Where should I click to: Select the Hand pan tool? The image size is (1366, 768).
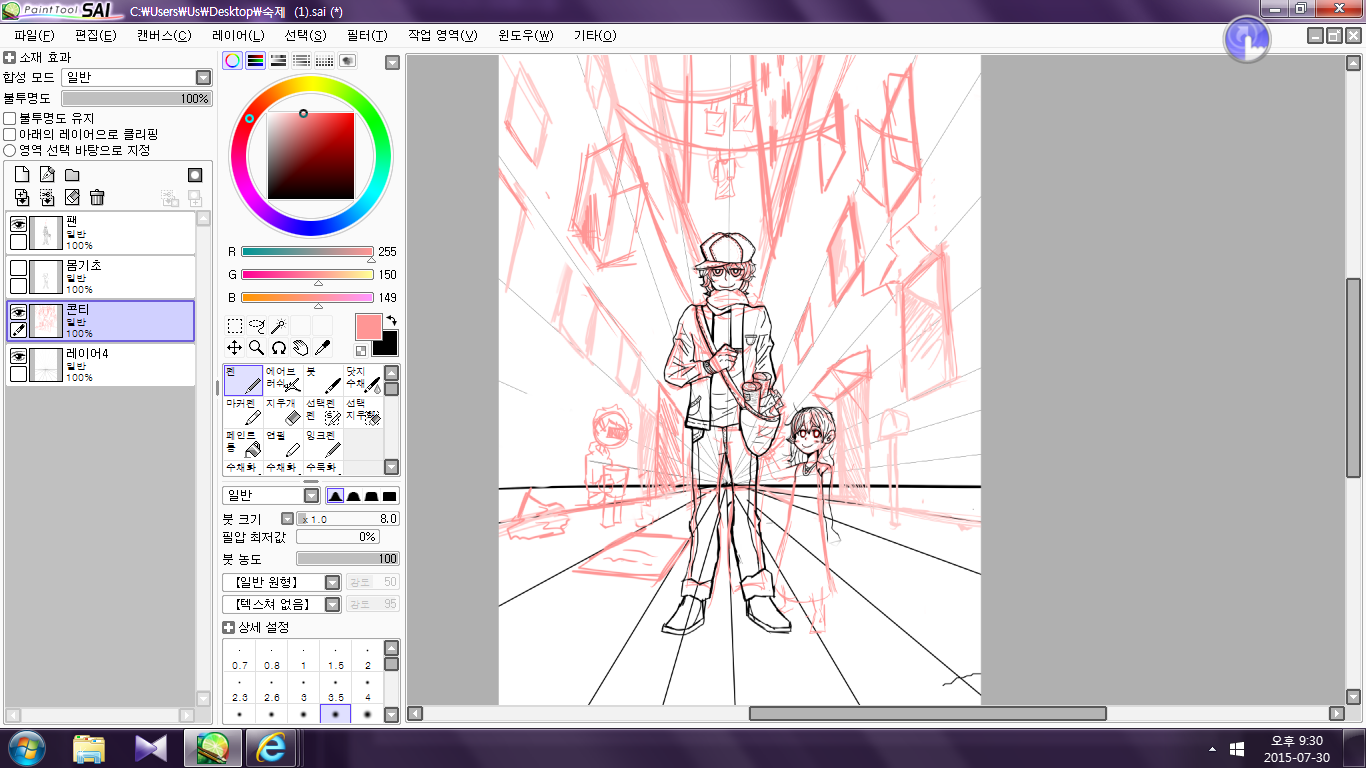(300, 347)
